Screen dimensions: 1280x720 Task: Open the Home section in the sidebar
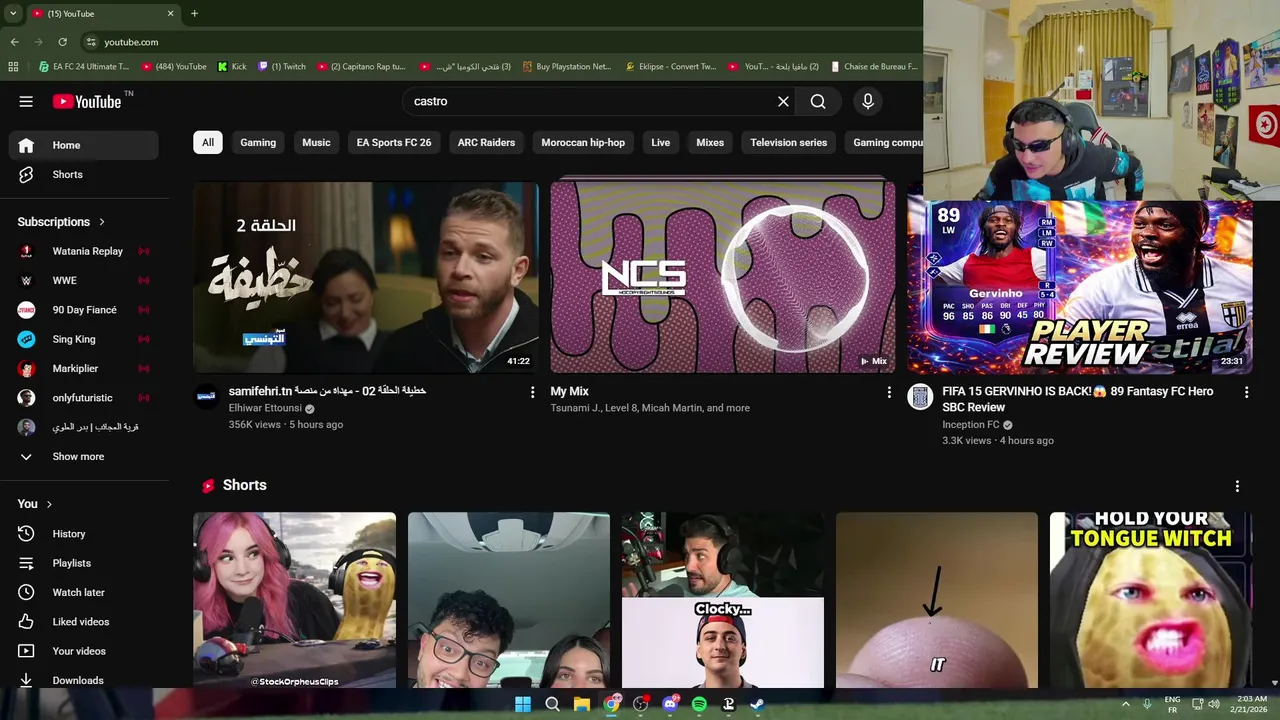pos(84,145)
